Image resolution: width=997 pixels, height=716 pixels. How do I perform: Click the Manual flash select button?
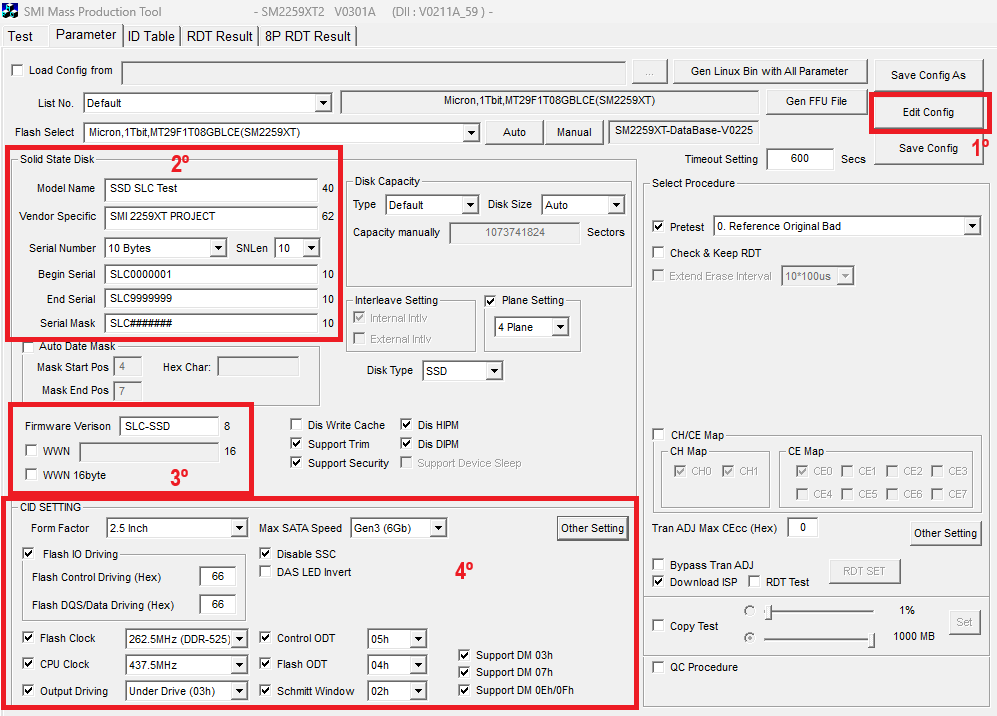pyautogui.click(x=574, y=132)
